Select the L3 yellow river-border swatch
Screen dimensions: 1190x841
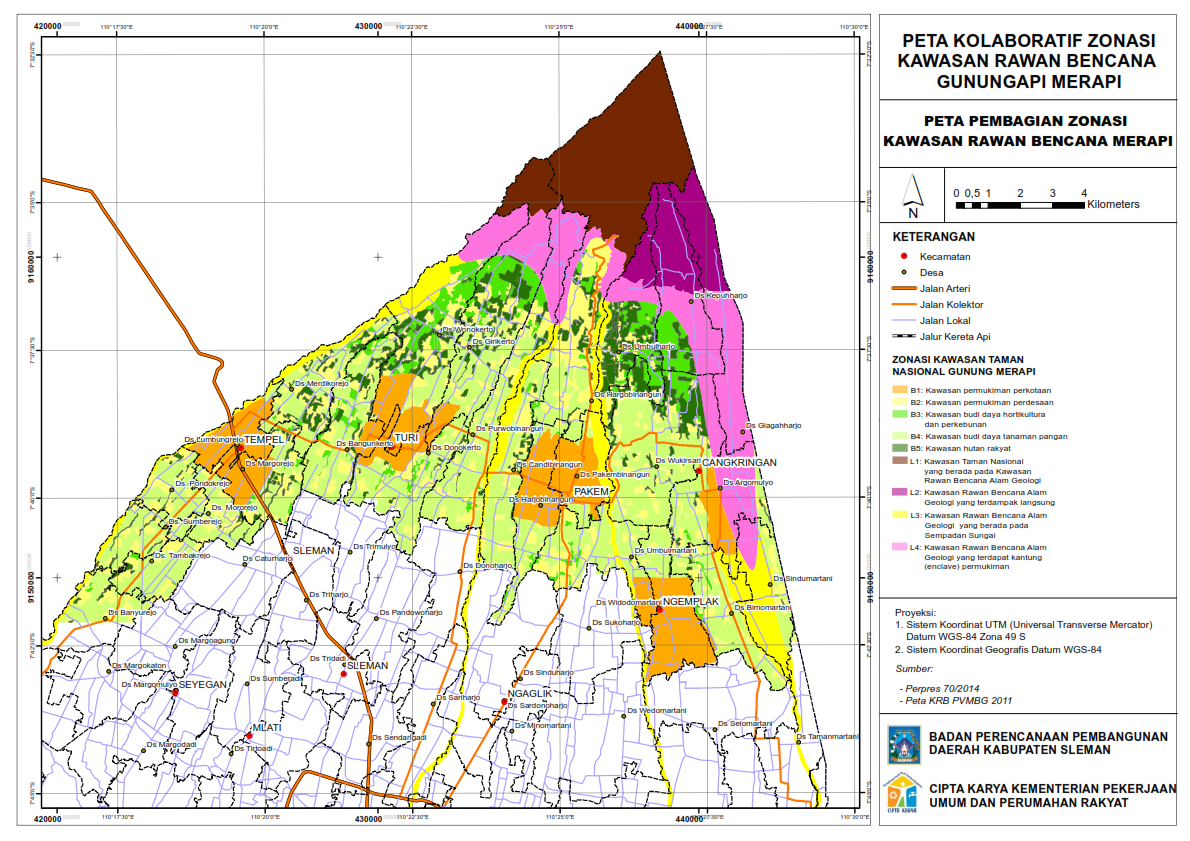click(900, 515)
